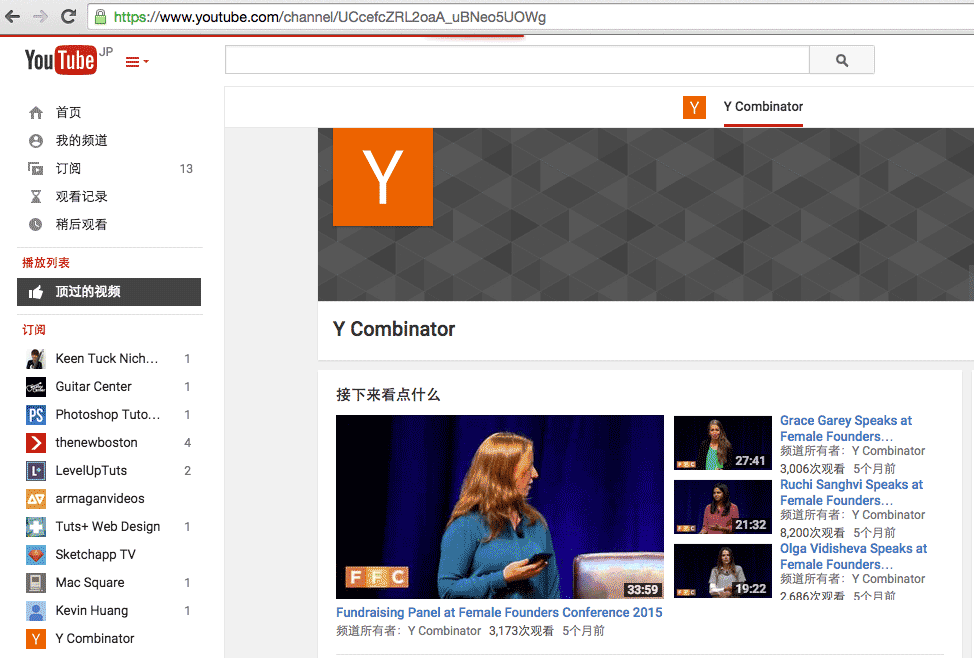Viewport: 974px width, 658px height.
Task: Click the browser back arrow
Action: pyautogui.click(x=12, y=17)
